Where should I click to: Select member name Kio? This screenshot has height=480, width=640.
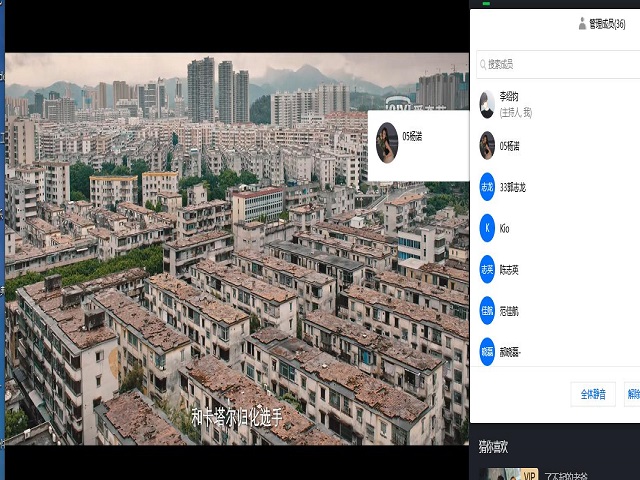(504, 229)
